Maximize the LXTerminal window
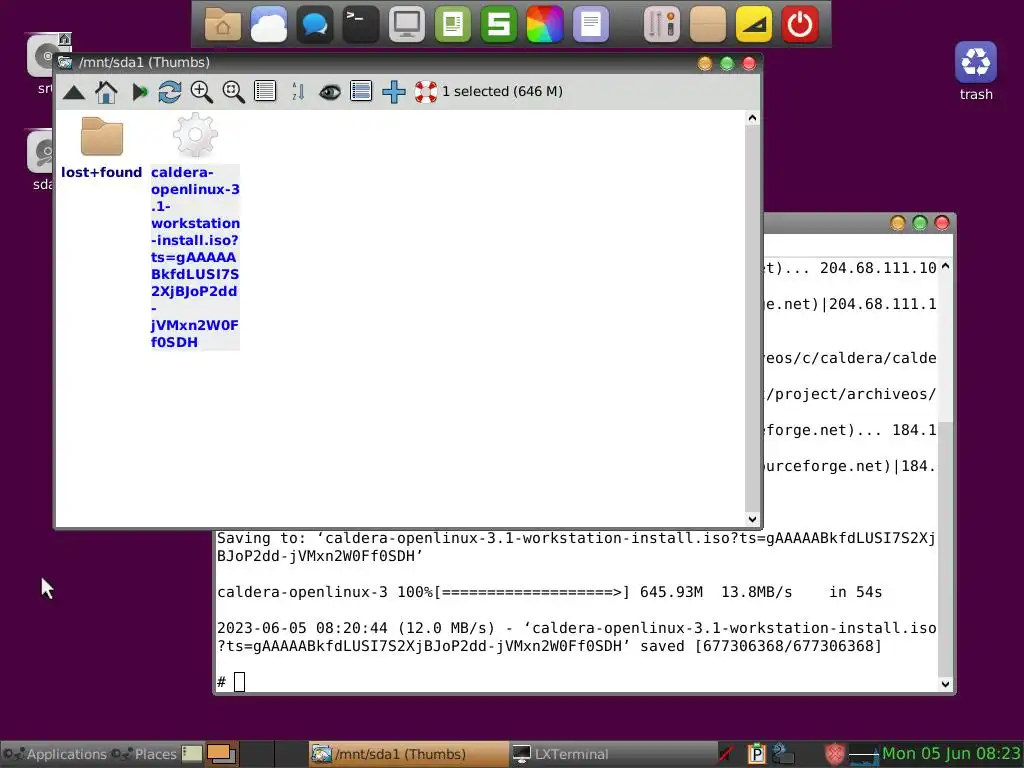Screen dimensions: 1024x768 pyautogui.click(x=920, y=223)
